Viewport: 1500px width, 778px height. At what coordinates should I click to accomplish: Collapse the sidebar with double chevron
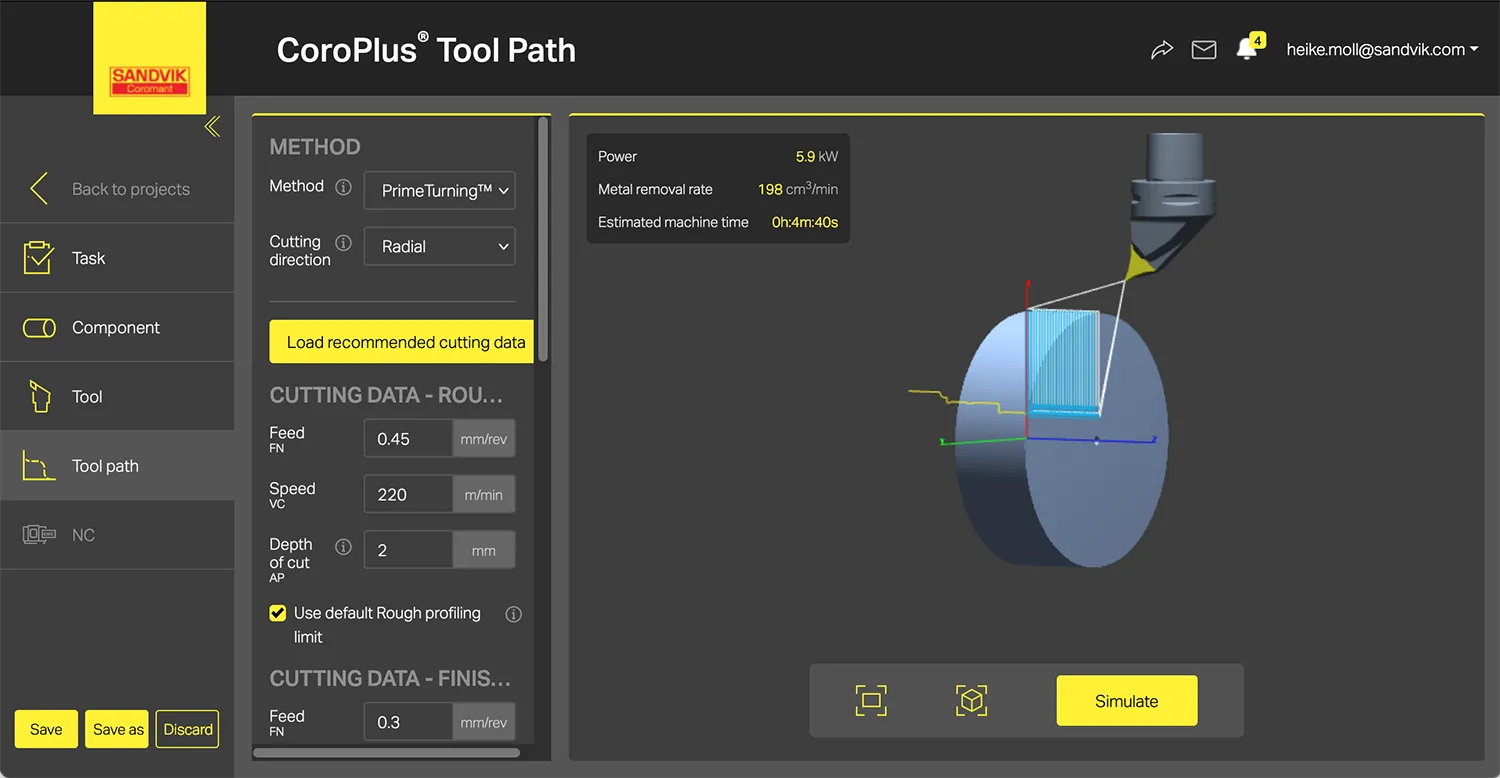212,127
